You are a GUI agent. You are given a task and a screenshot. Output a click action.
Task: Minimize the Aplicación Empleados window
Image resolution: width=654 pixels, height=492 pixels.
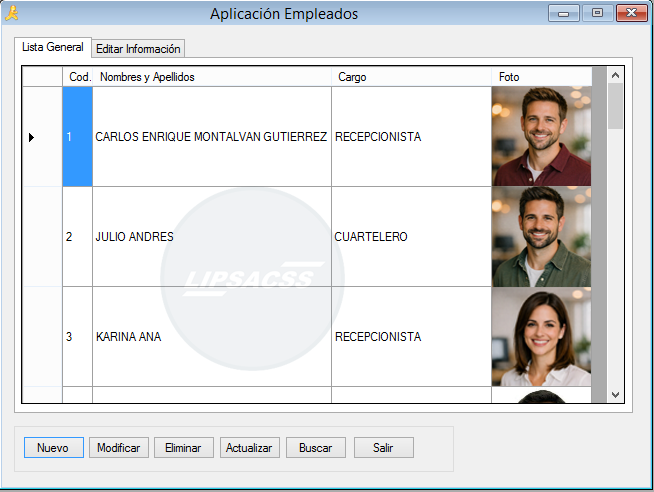(x=563, y=13)
